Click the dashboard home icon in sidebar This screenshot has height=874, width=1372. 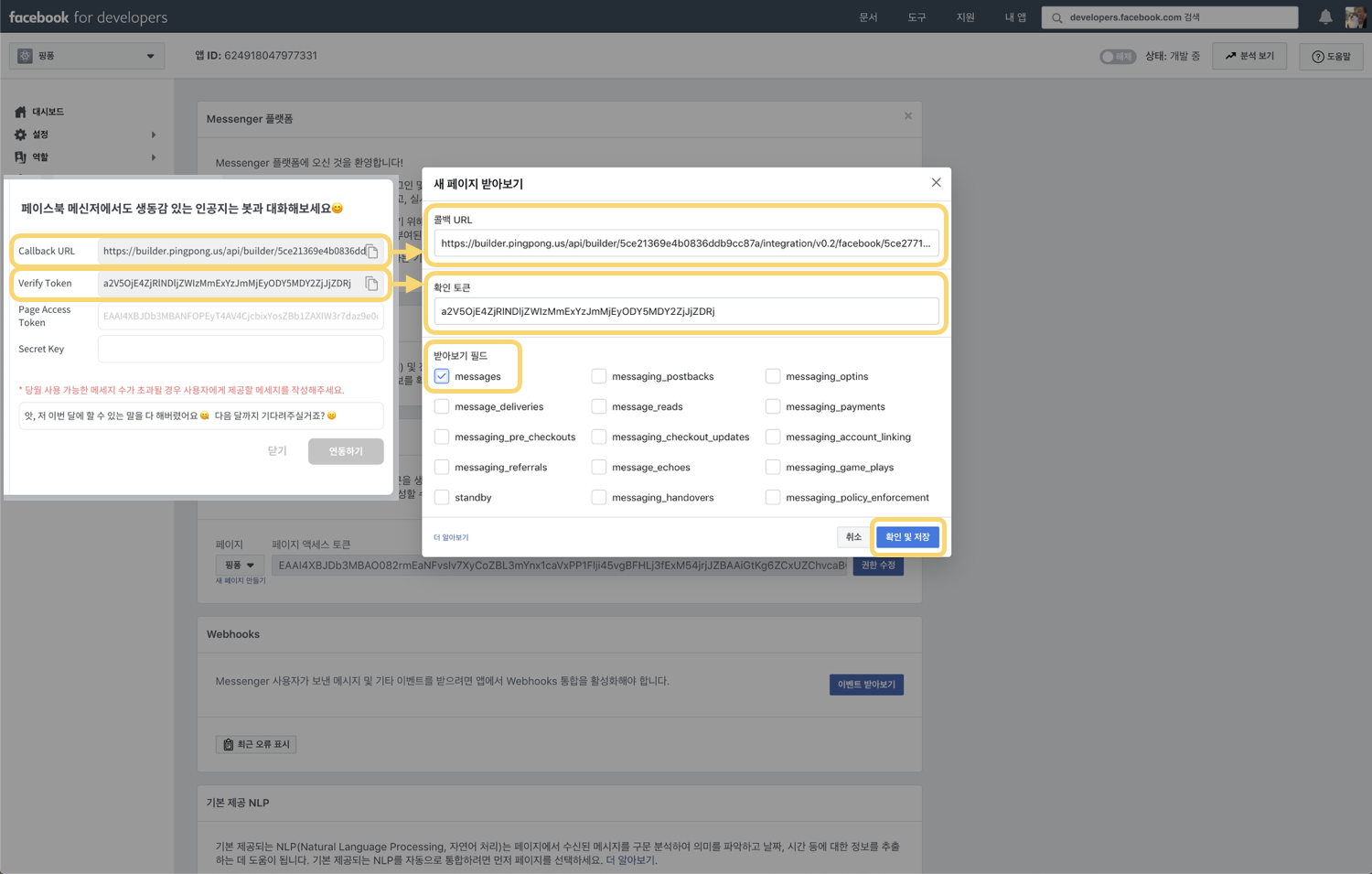pyautogui.click(x=20, y=112)
